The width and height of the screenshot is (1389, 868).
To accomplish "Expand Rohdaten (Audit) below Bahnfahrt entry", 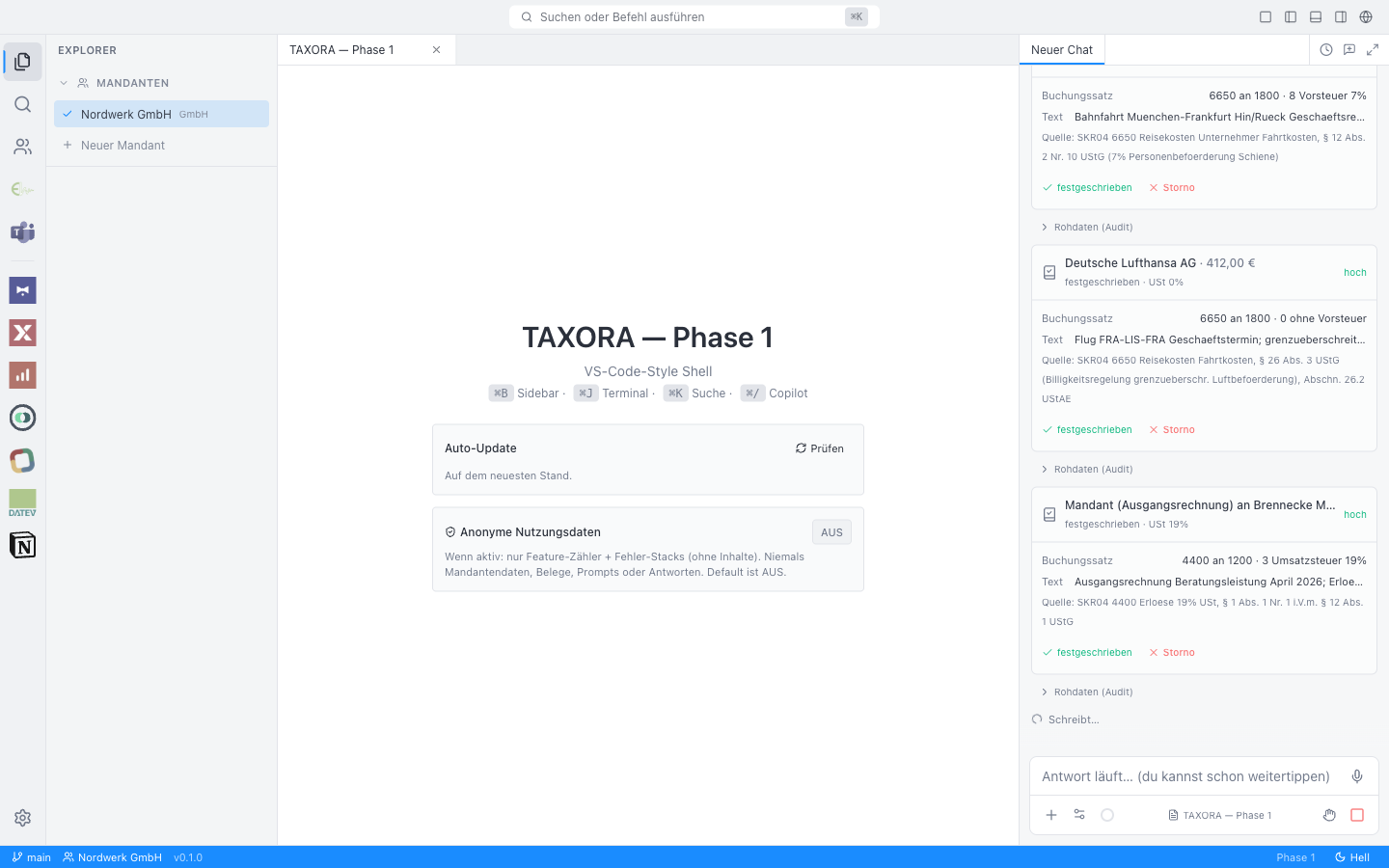I will [1087, 228].
